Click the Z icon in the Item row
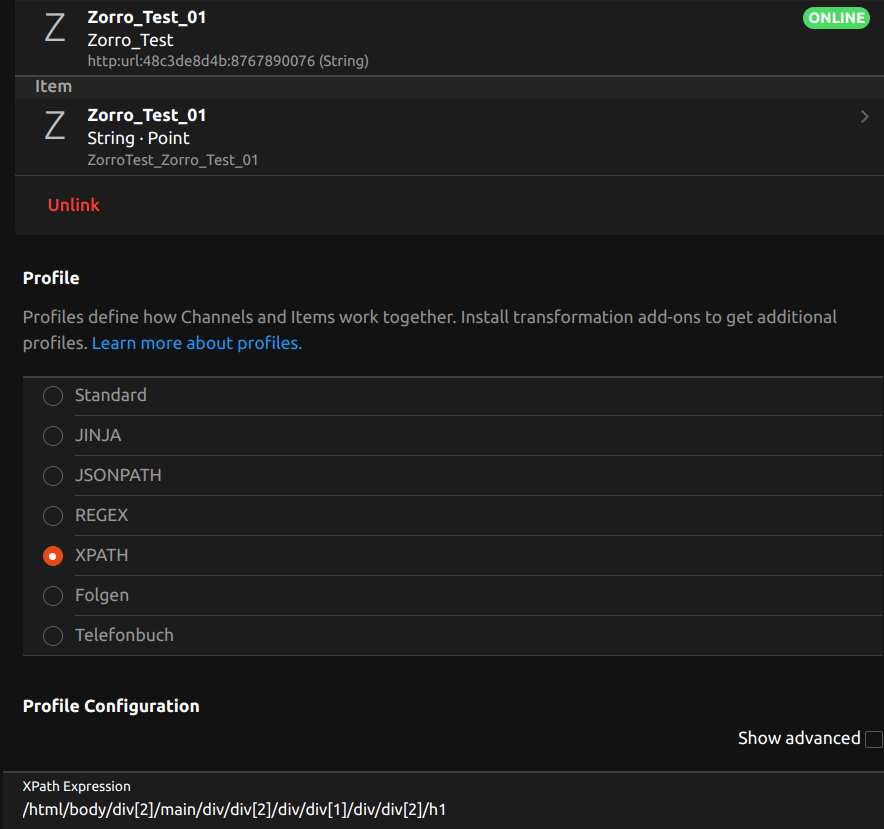 (55, 125)
